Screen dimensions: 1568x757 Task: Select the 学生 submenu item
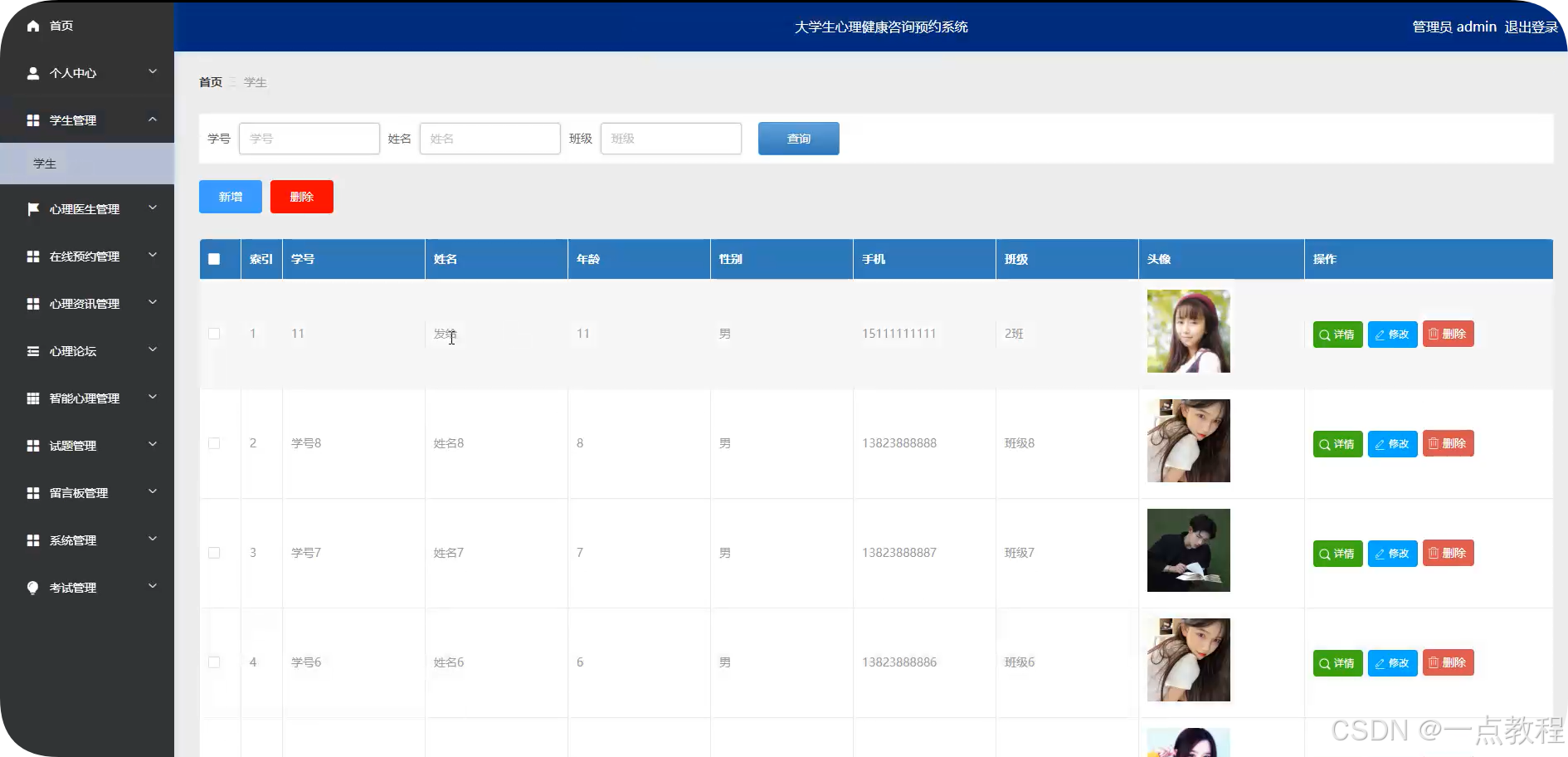tap(87, 164)
